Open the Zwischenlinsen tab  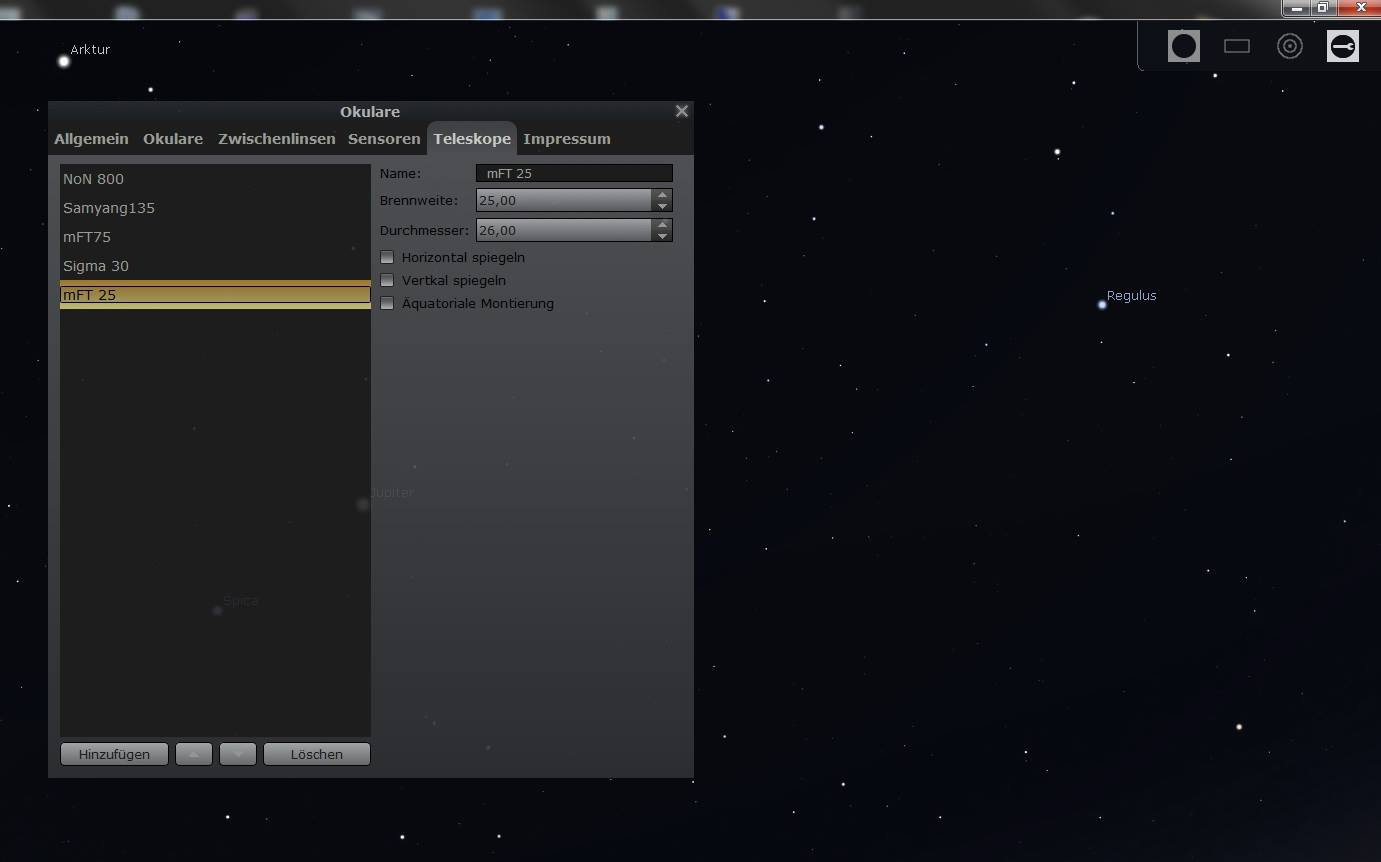pyautogui.click(x=276, y=139)
